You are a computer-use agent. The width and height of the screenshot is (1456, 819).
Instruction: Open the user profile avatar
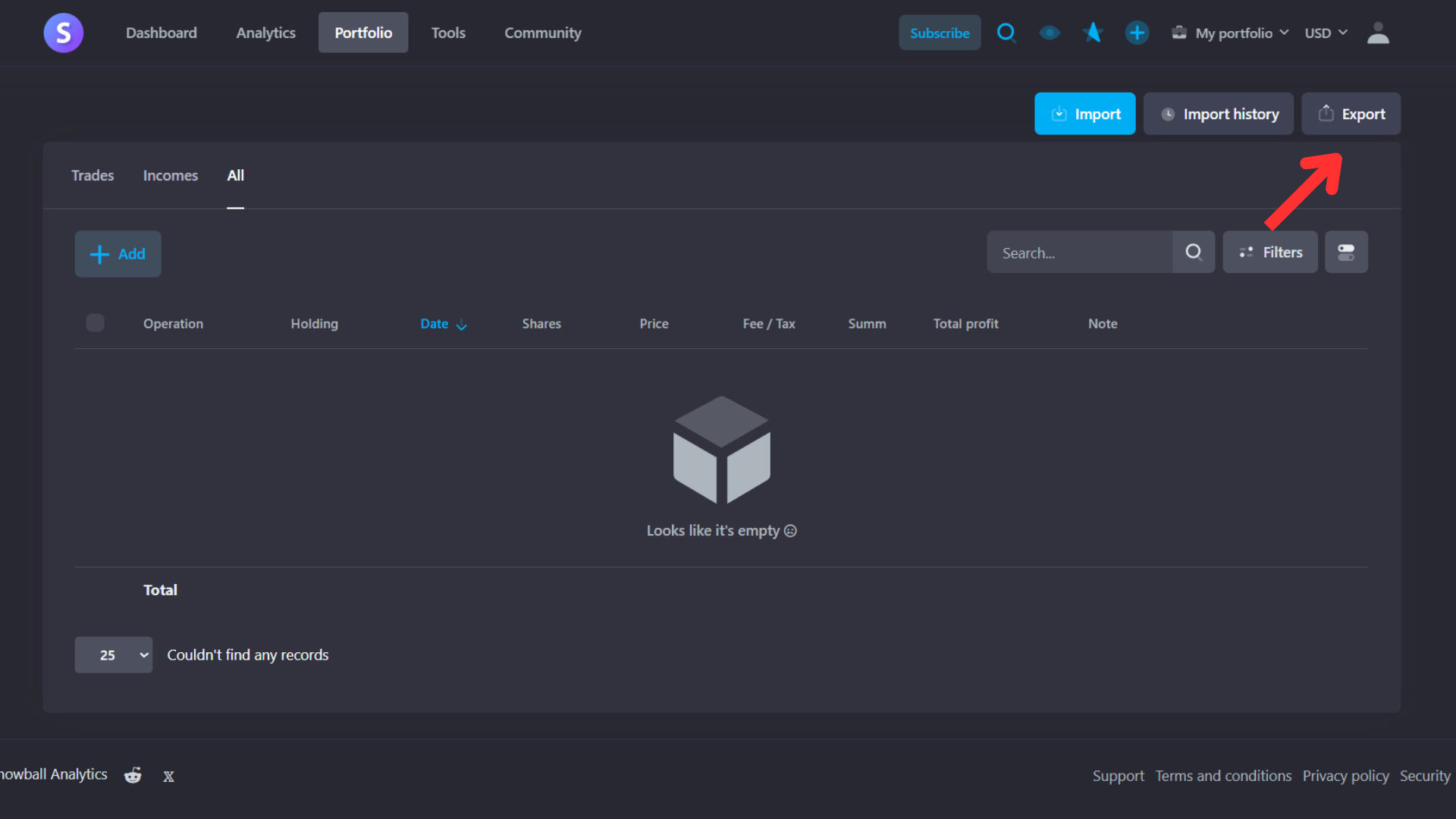coord(1377,33)
